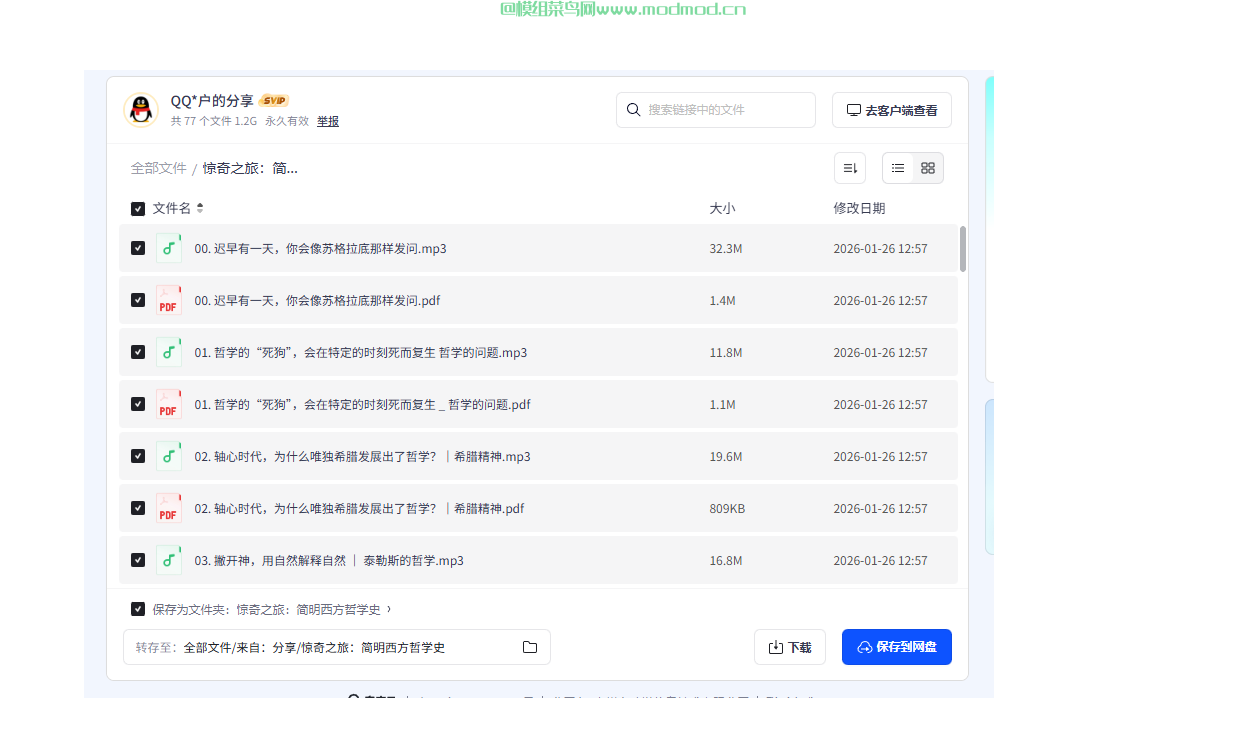Go to 全部文件 breadcrumb
The width and height of the screenshot is (1246, 749).
[158, 168]
